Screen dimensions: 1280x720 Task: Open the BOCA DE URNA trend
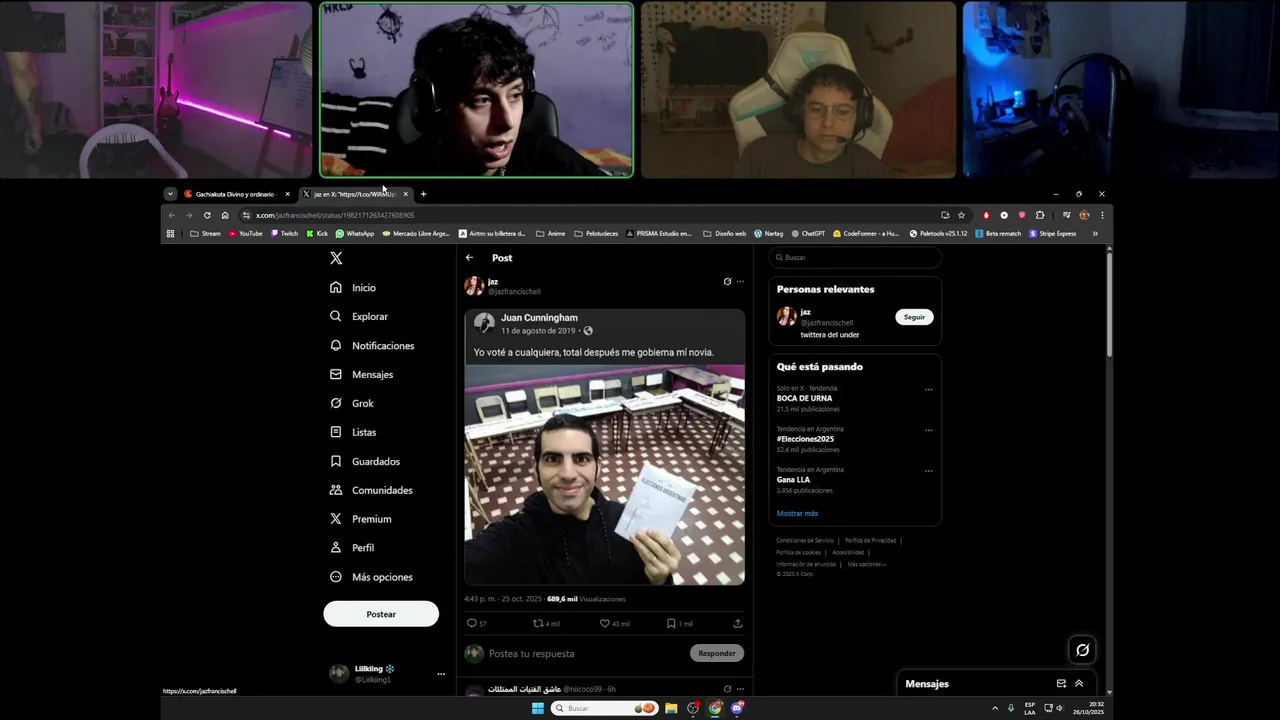click(x=805, y=398)
